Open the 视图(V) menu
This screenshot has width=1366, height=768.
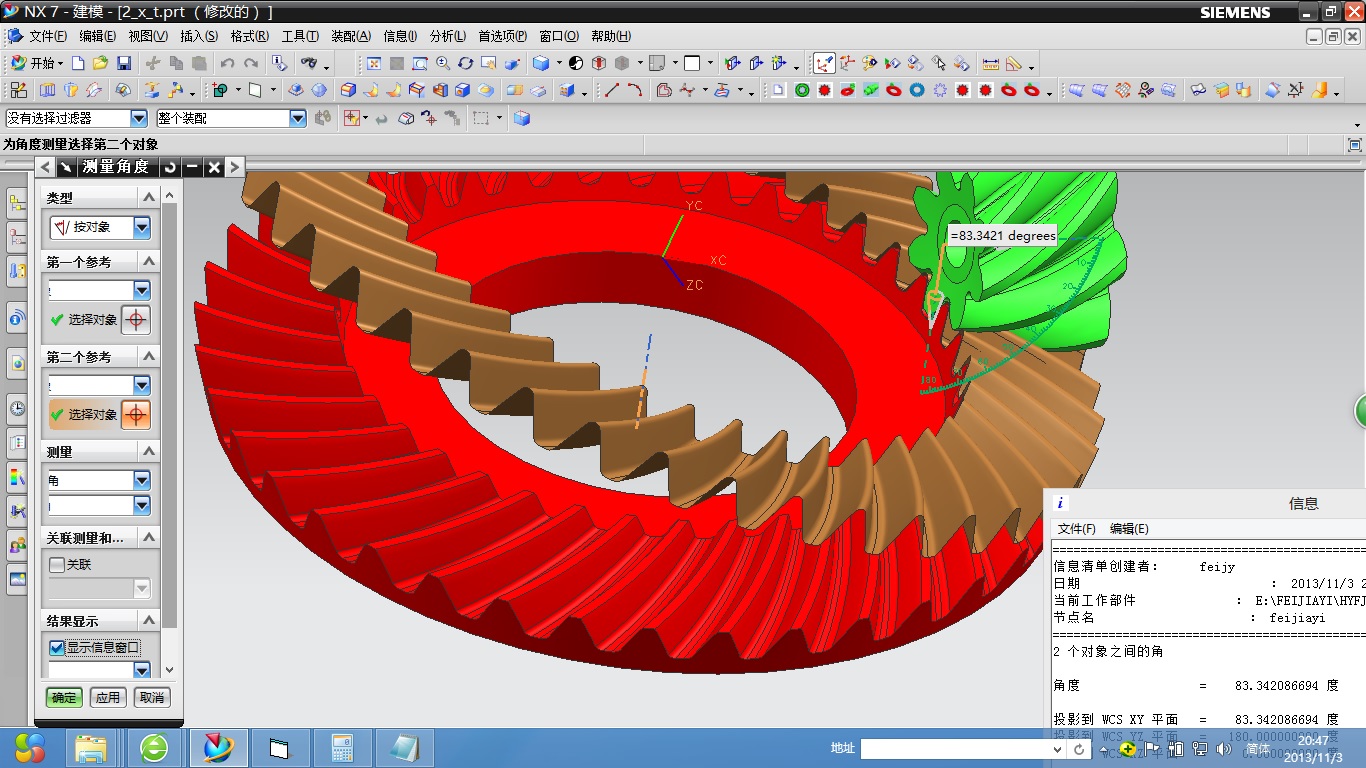click(148, 36)
